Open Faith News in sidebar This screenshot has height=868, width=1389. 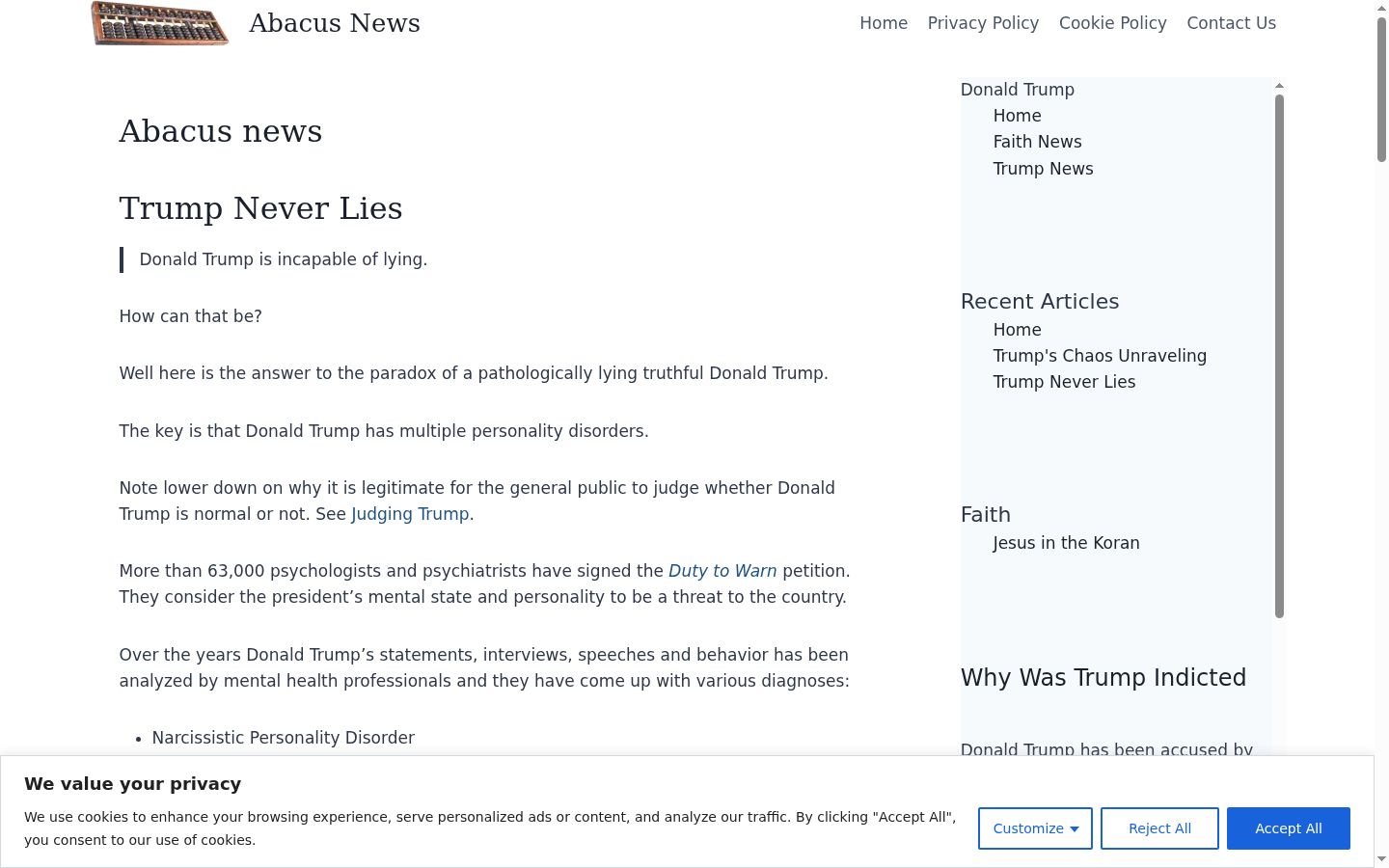1037,142
